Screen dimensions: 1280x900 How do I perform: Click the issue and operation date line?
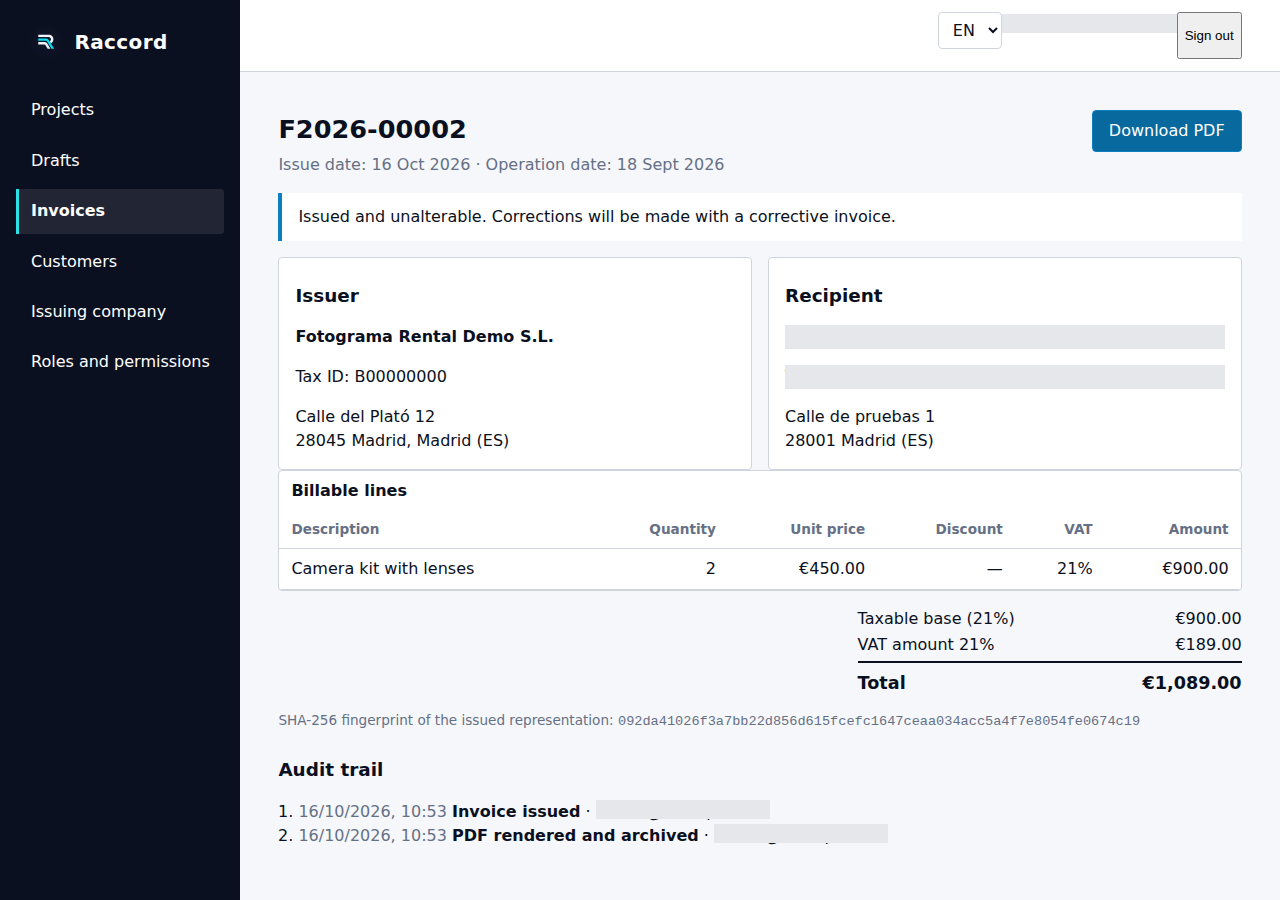[x=501, y=165]
